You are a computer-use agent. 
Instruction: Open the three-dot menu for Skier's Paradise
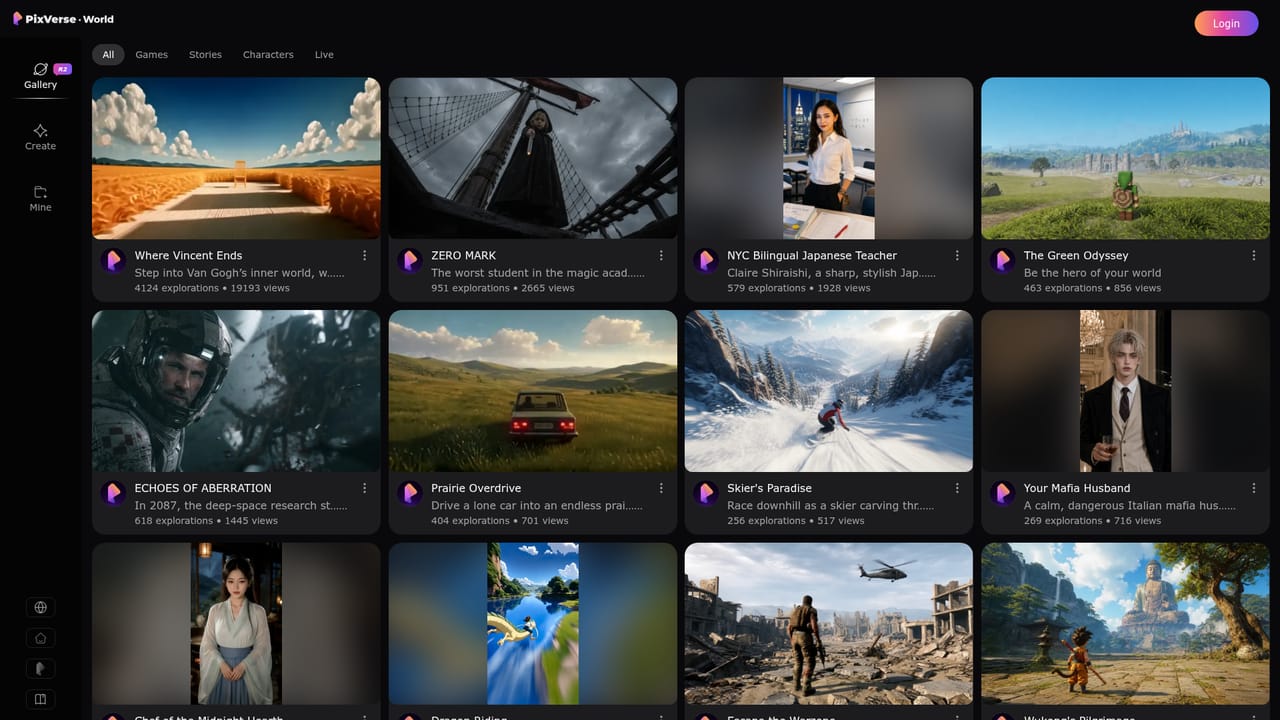(957, 488)
